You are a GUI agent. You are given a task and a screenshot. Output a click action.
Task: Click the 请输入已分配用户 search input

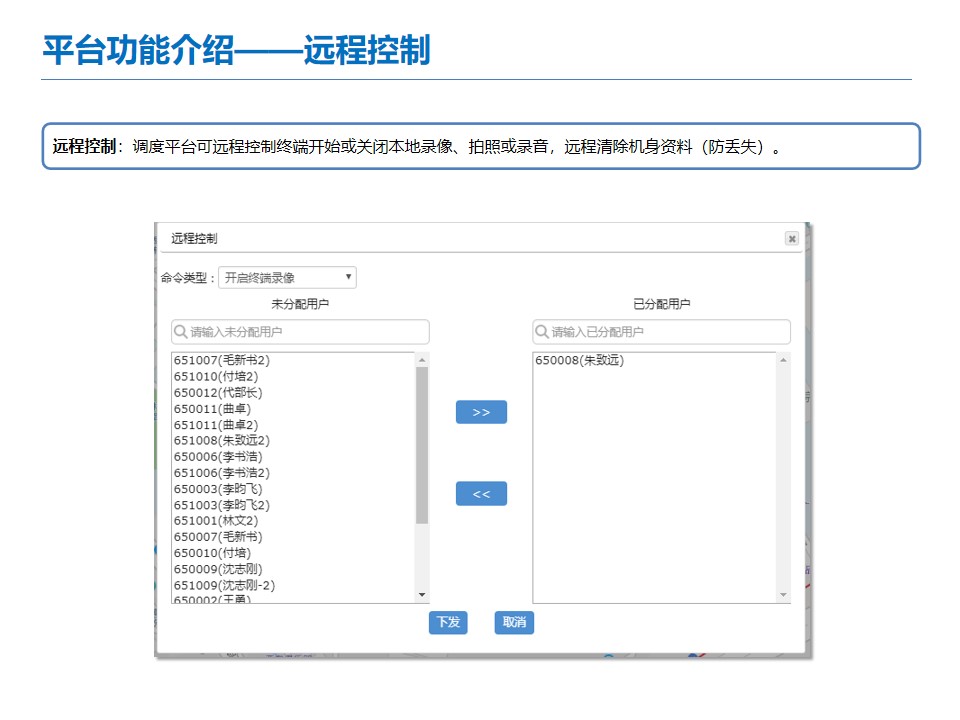[666, 332]
